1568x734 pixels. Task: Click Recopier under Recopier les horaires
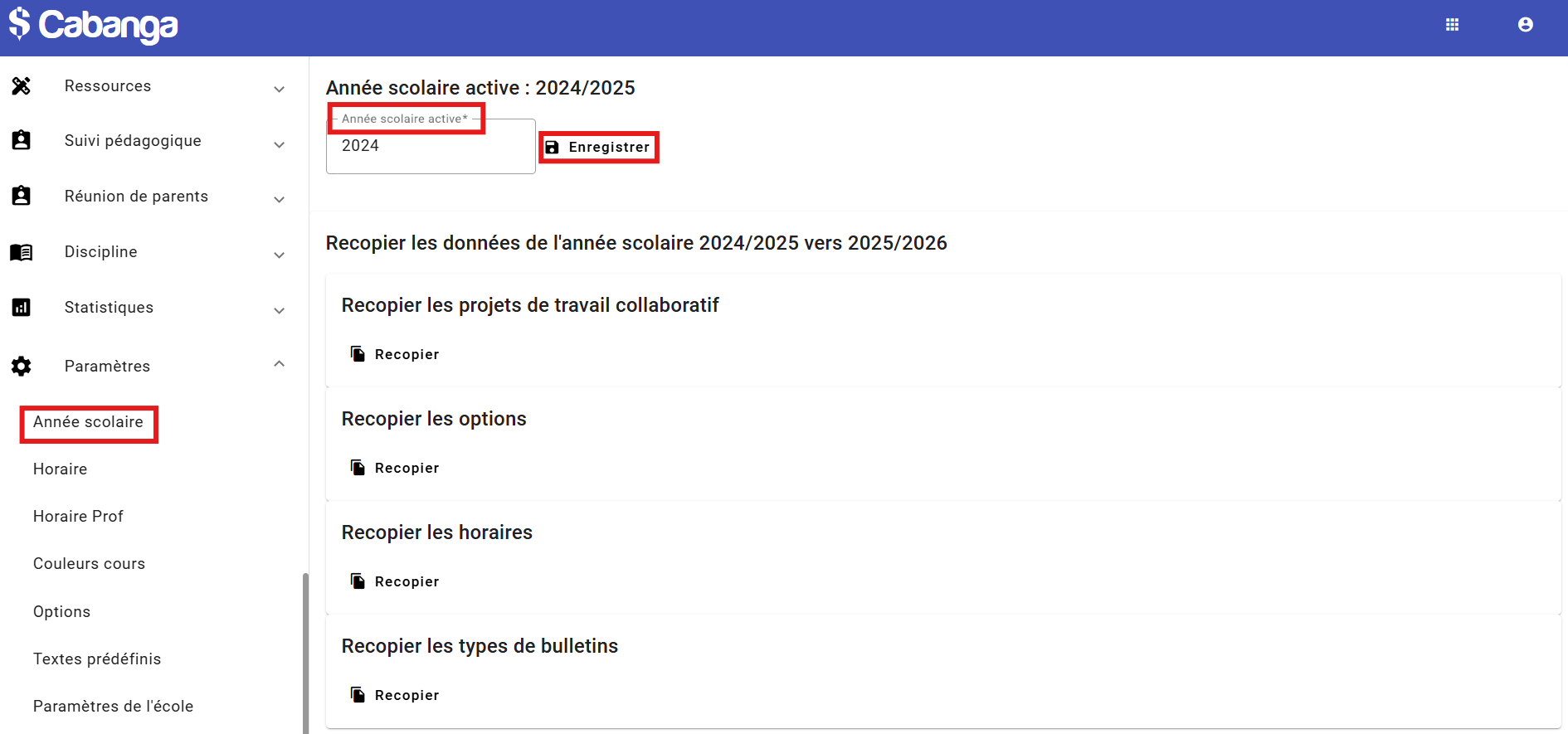tap(395, 581)
